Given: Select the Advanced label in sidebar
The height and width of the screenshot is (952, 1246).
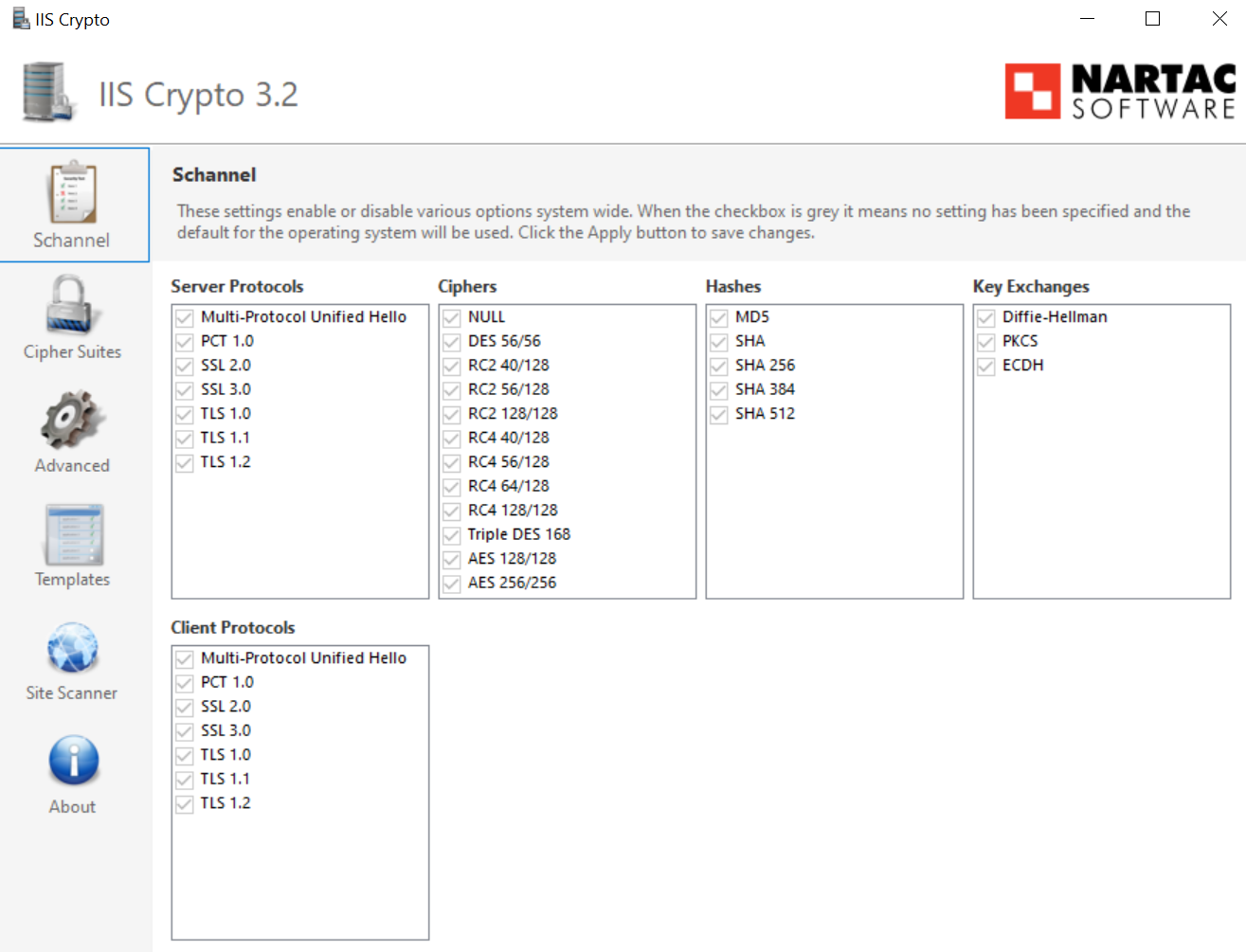Looking at the screenshot, I should pos(73,466).
